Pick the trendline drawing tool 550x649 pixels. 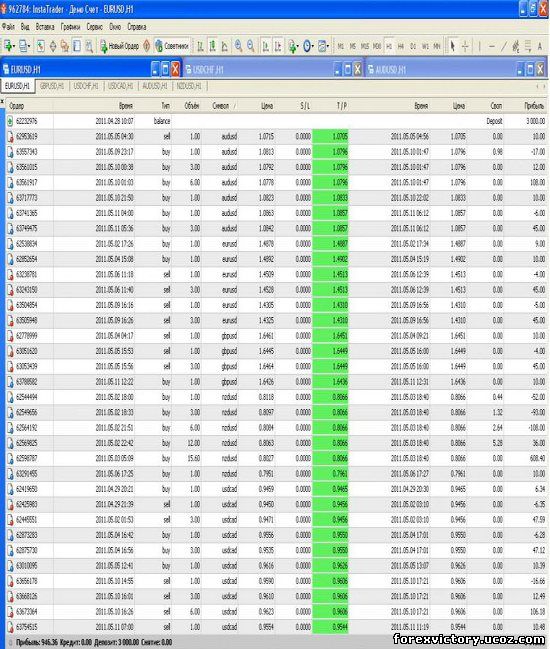(504, 46)
